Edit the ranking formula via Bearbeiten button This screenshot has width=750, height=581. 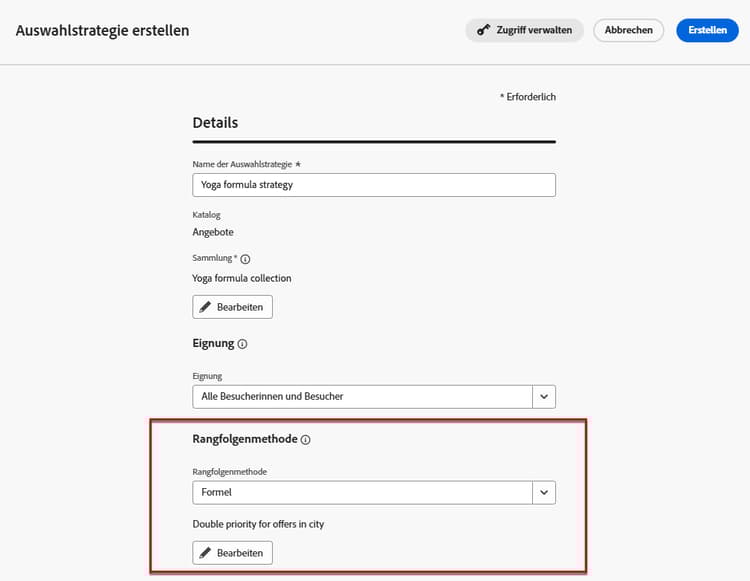232,553
